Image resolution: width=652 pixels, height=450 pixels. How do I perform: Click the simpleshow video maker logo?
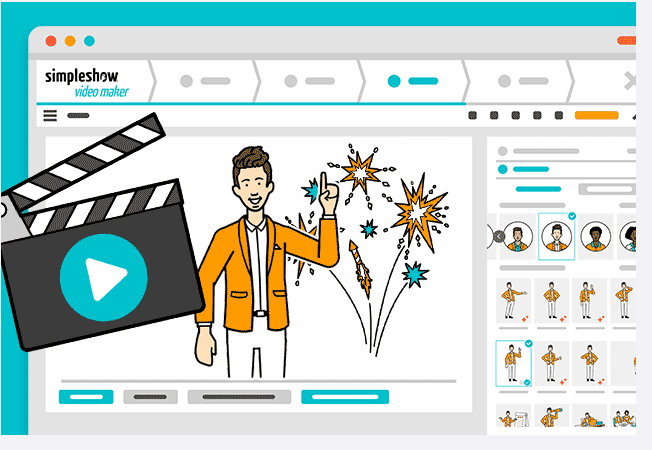(x=90, y=81)
